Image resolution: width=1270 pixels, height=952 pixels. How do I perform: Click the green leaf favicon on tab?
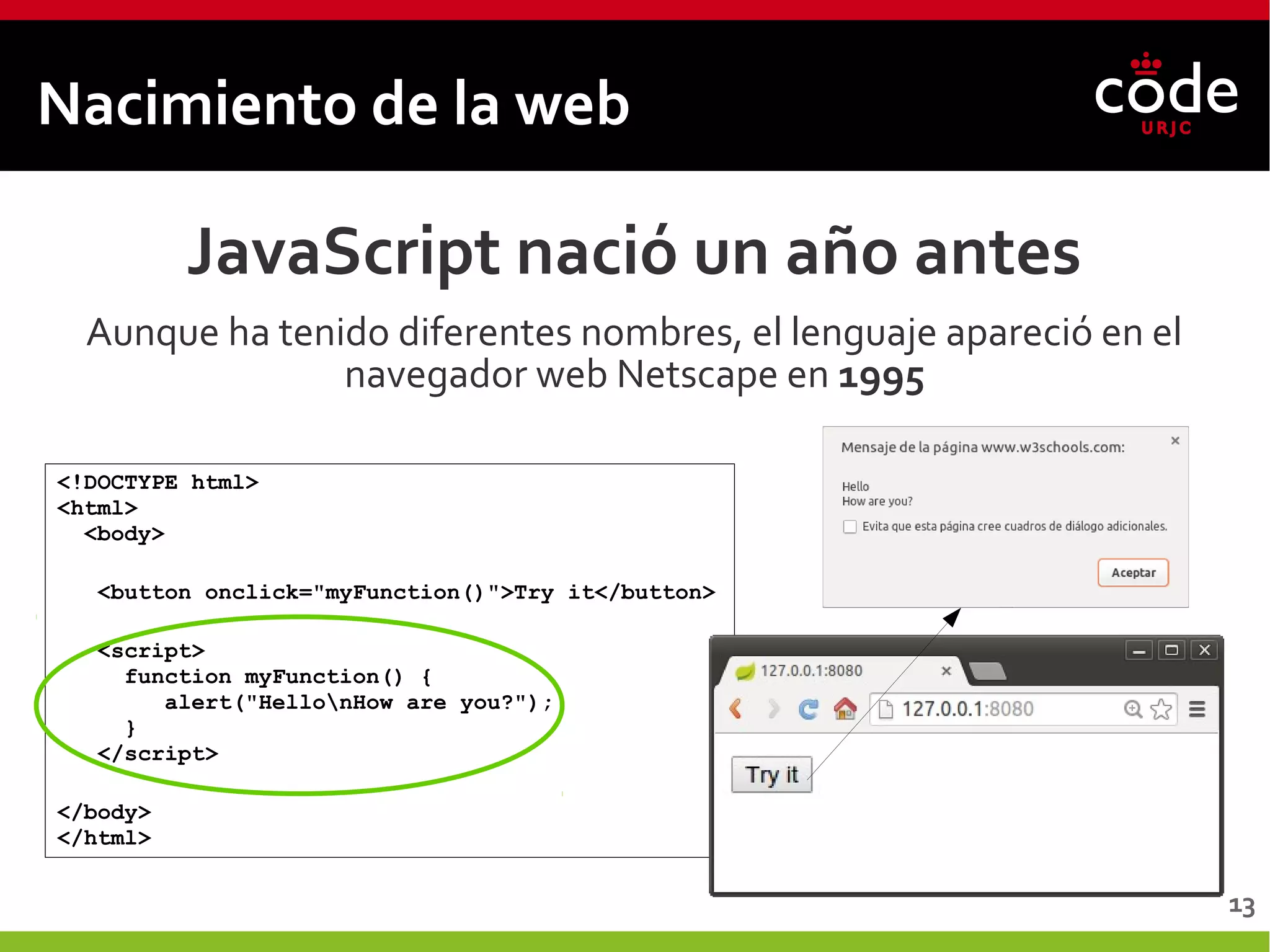pos(745,671)
